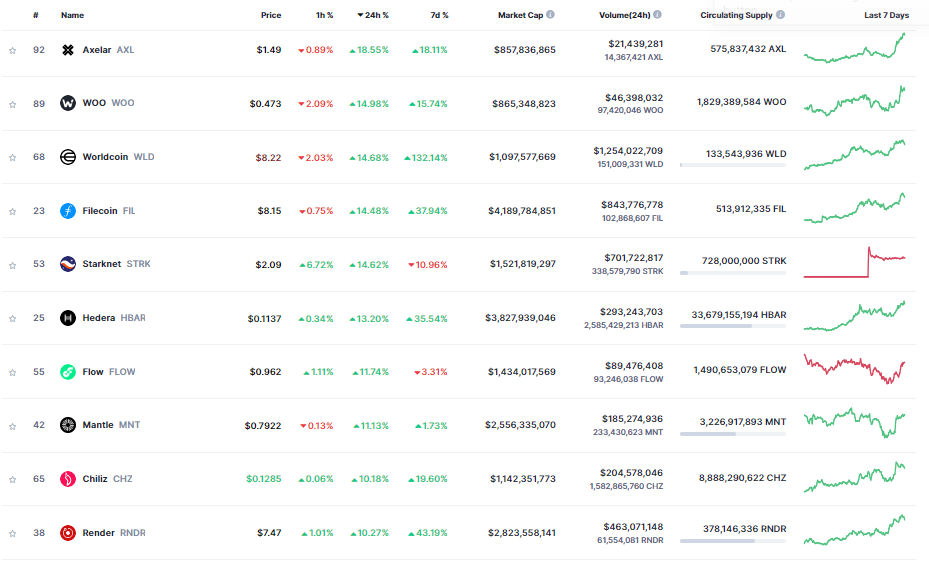Sort by the 7d % column header

pos(438,15)
